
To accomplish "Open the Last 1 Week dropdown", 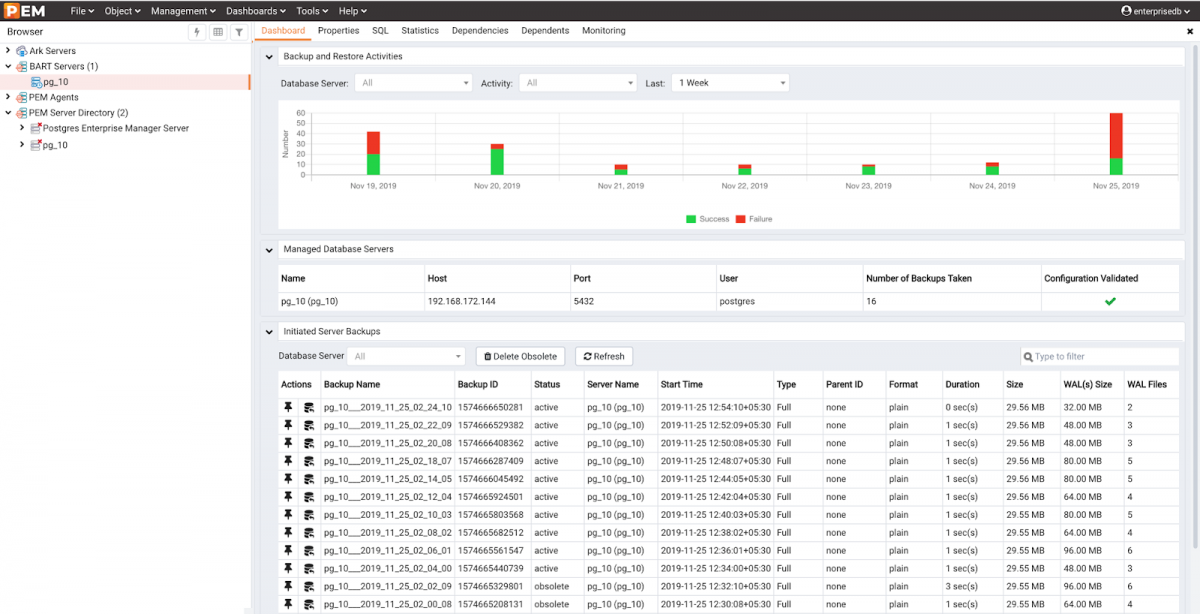I will click(731, 83).
